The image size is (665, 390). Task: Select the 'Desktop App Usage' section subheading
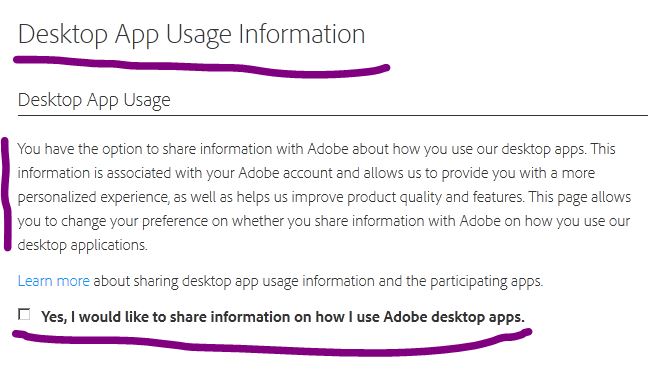[x=94, y=101]
